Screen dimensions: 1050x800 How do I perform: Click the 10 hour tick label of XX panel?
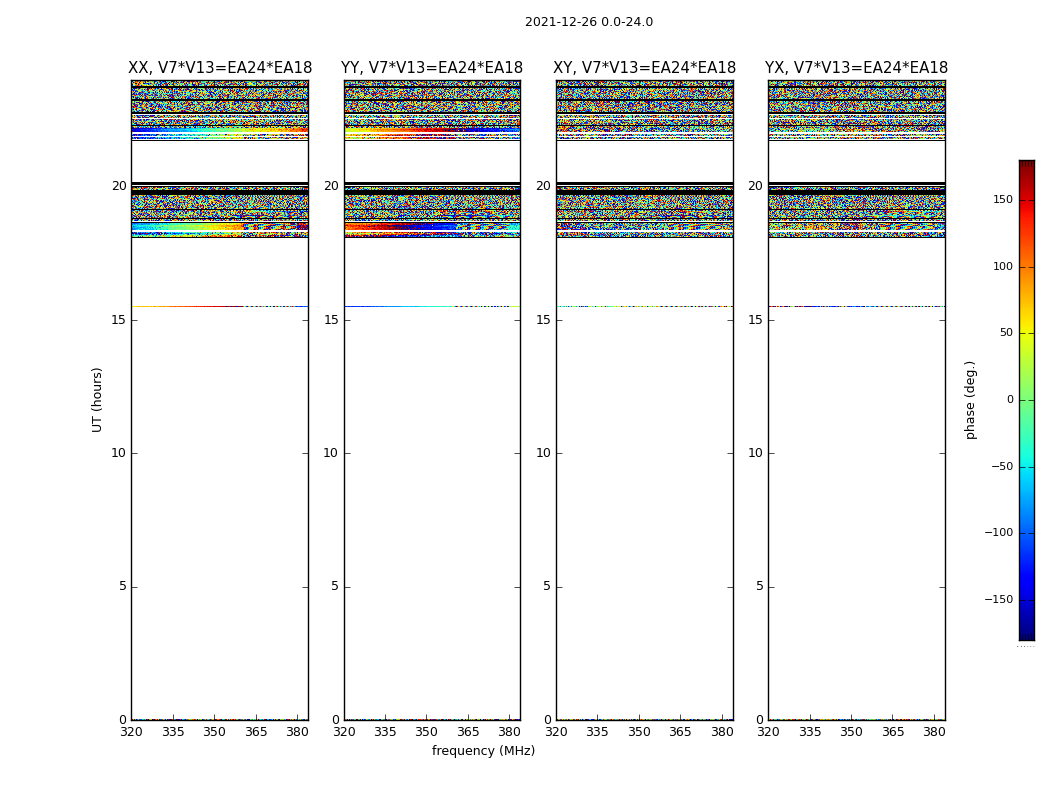[118, 453]
